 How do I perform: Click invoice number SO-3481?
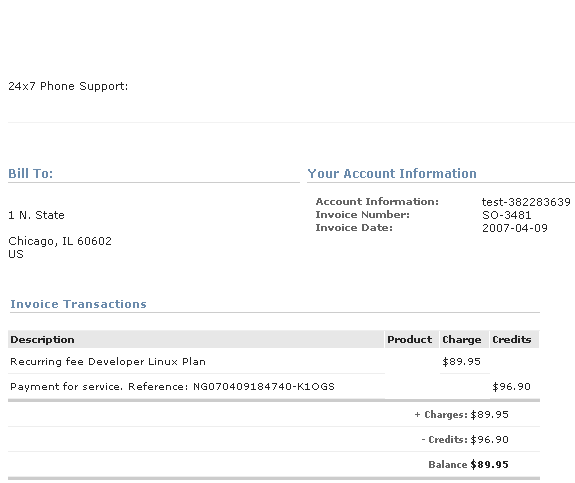(506, 215)
